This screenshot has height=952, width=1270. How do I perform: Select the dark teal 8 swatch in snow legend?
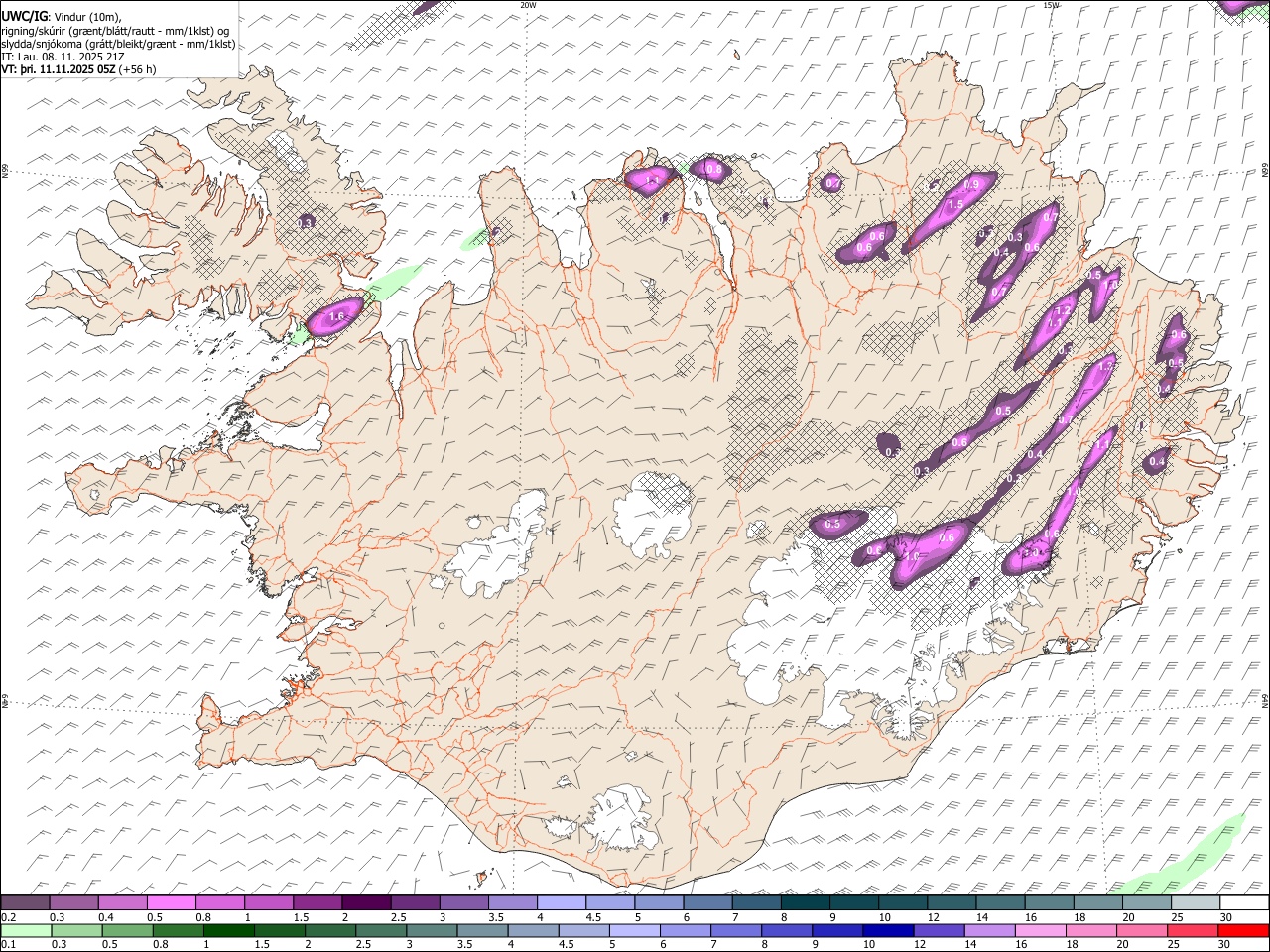point(804,903)
